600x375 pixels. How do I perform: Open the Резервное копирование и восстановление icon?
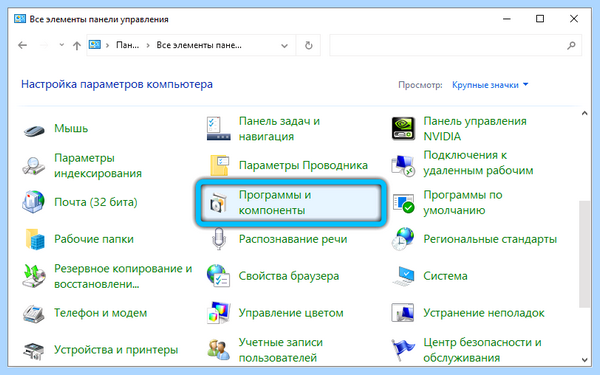[x=34, y=276]
